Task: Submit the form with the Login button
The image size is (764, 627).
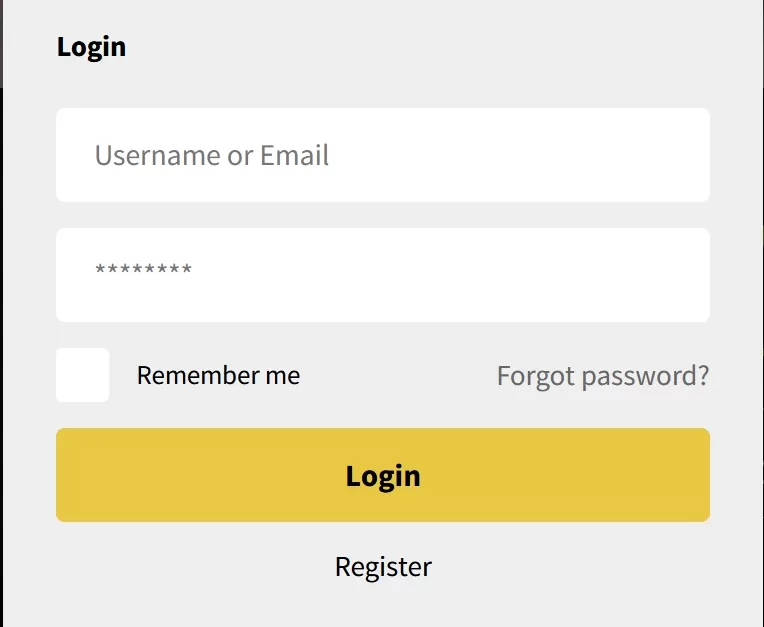Action: click(382, 475)
